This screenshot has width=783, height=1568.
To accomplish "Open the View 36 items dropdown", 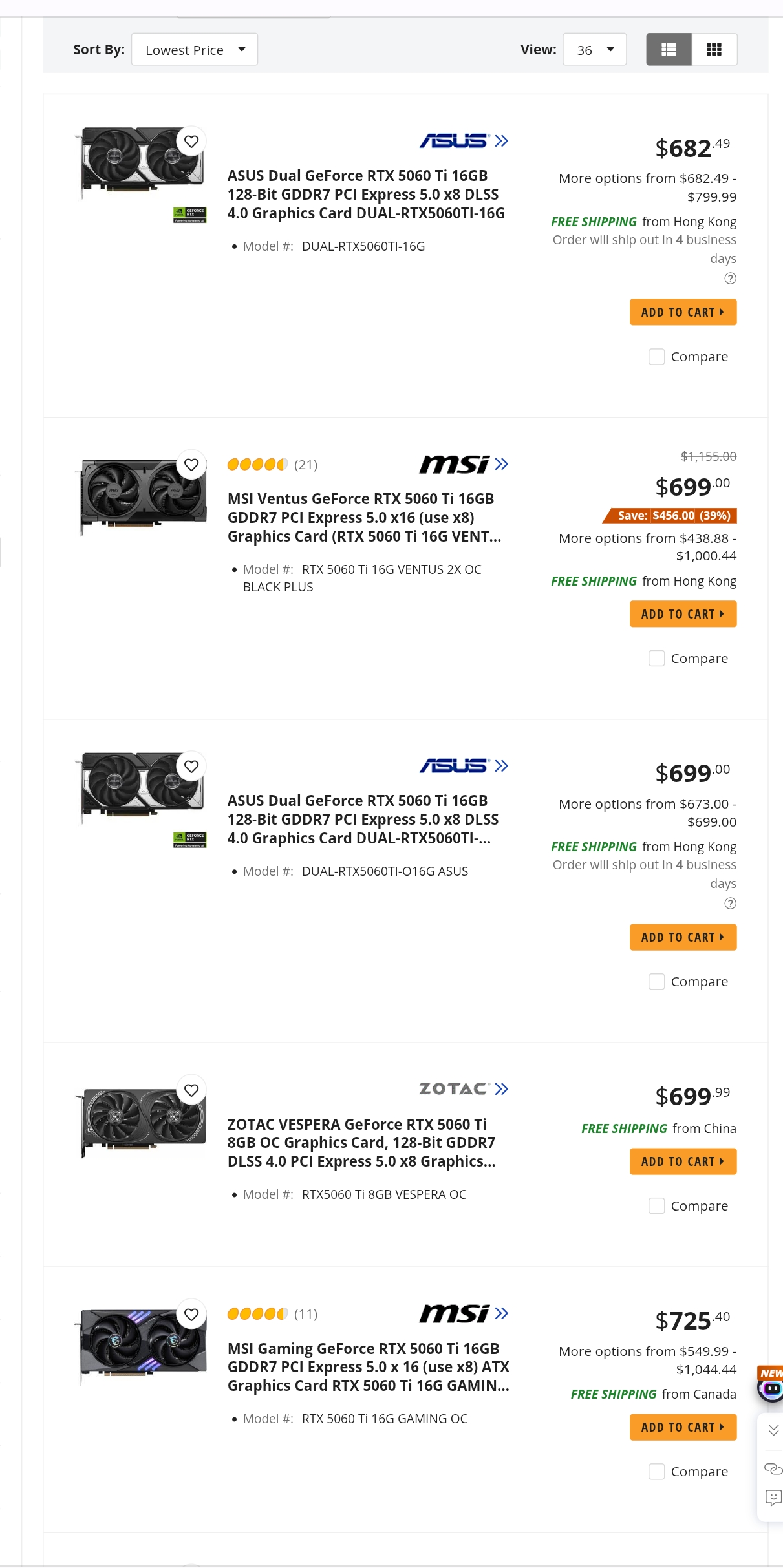I will (594, 50).
